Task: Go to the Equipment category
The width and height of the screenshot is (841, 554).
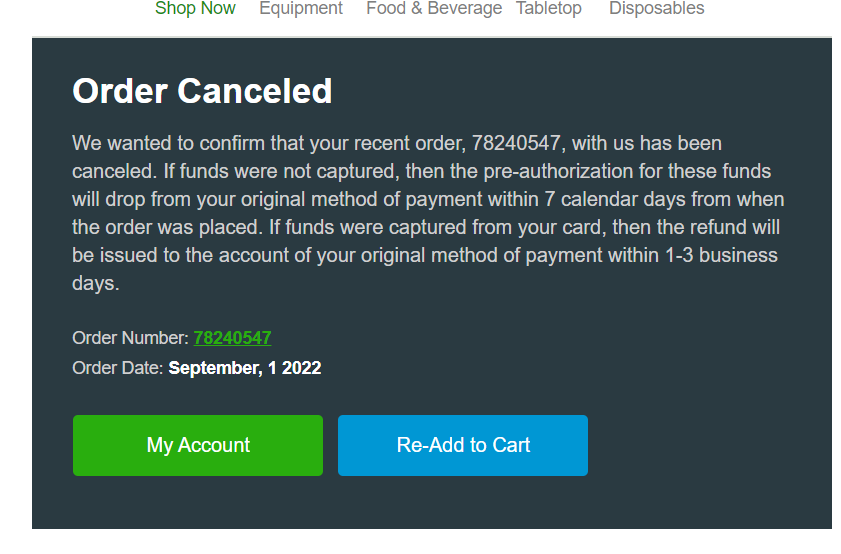Action: (301, 9)
